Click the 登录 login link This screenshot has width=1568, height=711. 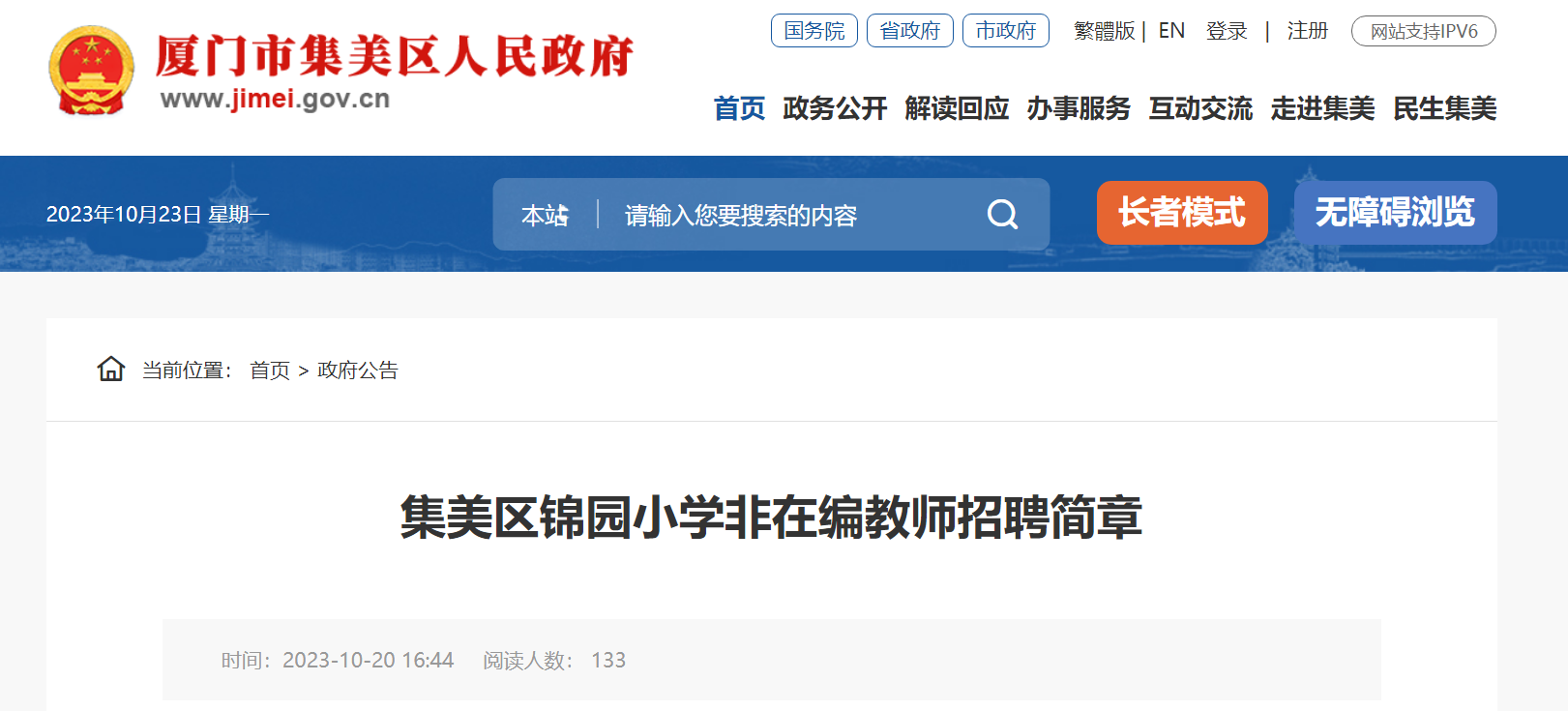coord(1227,31)
